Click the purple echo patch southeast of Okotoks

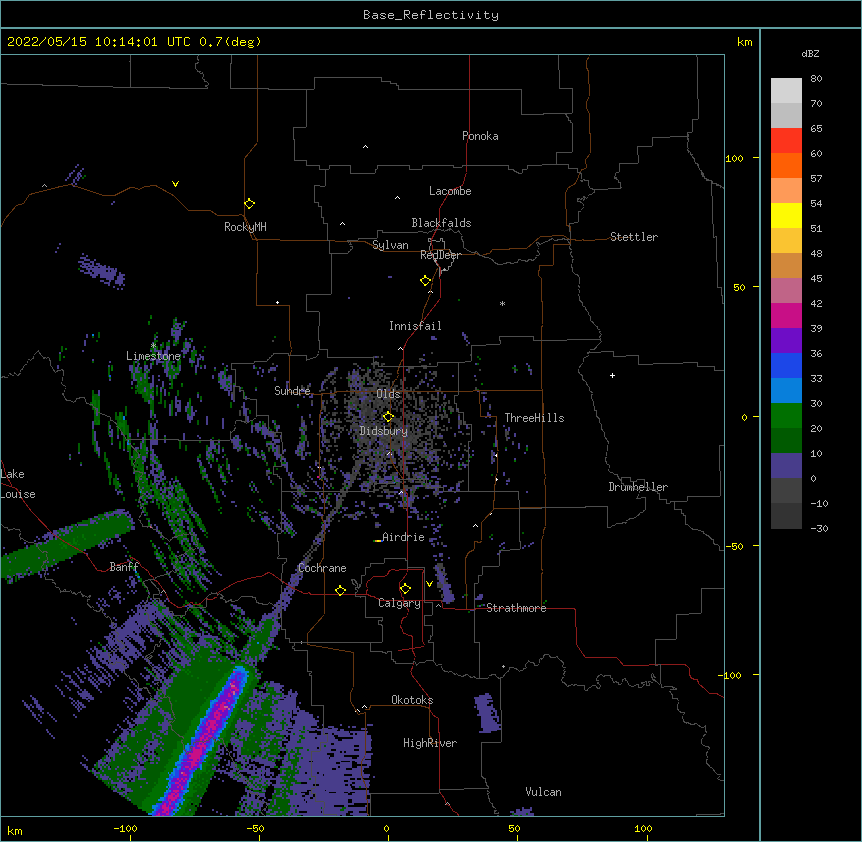click(487, 713)
